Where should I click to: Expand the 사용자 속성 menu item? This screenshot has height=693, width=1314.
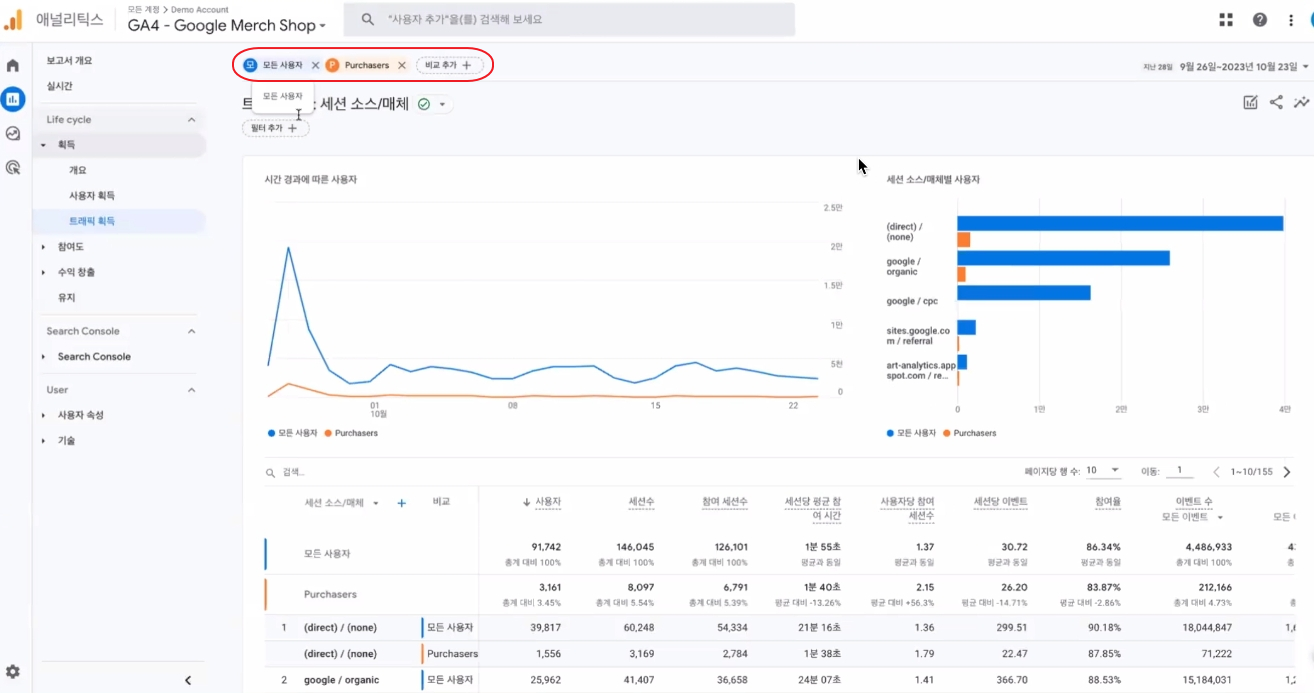(43, 415)
